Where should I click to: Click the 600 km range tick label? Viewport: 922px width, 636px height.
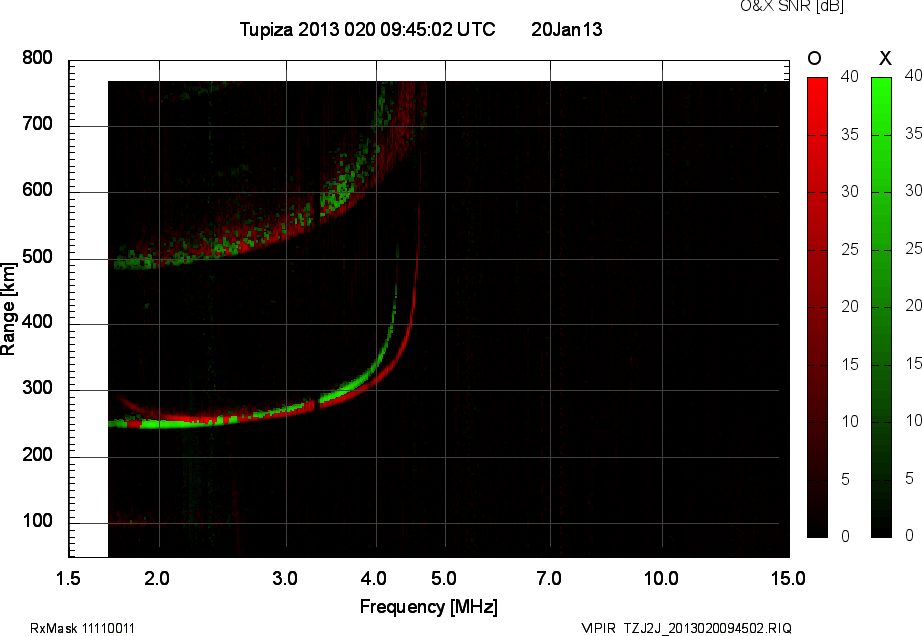(38, 190)
